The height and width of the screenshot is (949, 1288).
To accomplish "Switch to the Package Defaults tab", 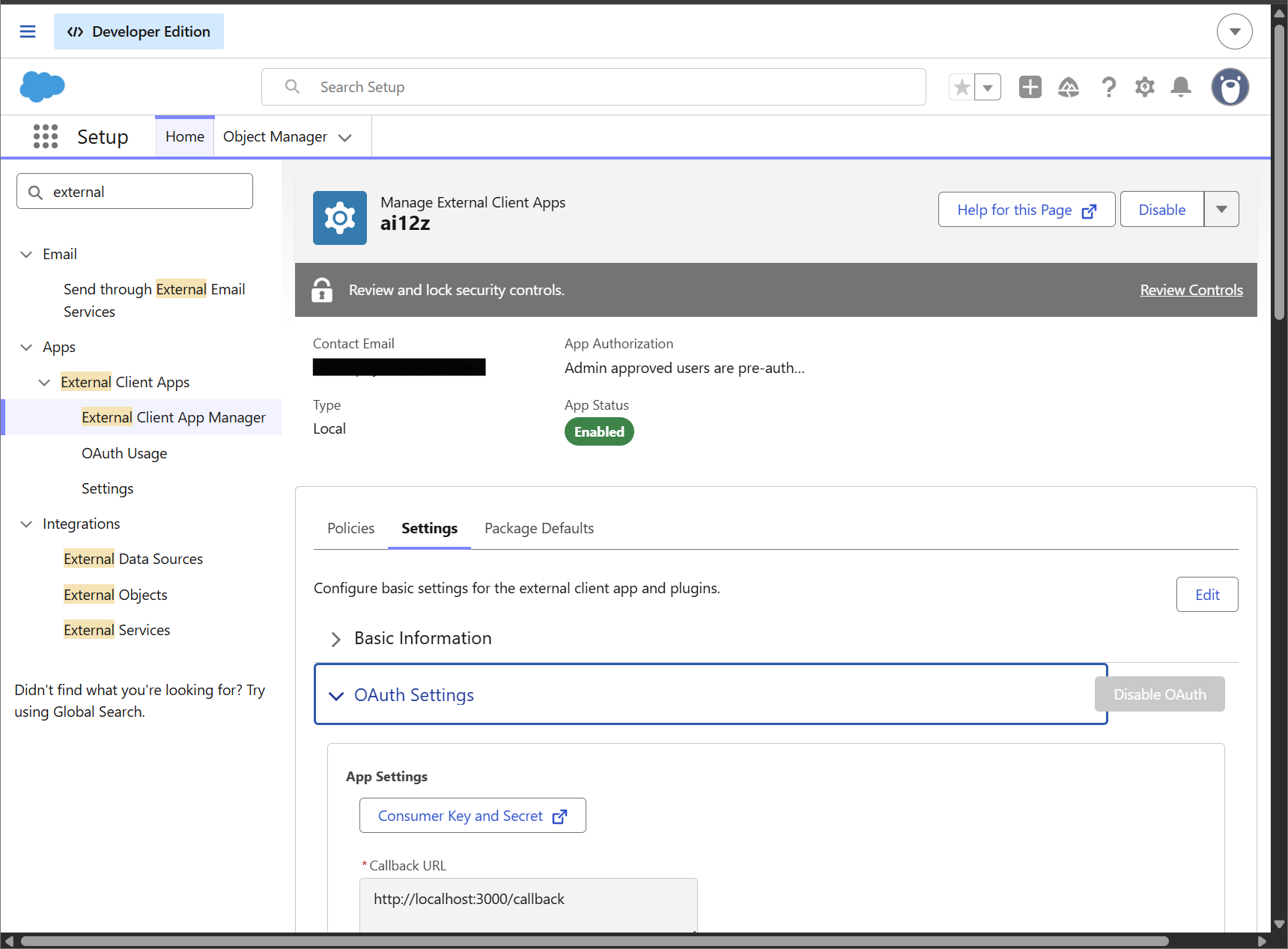I will point(539,528).
